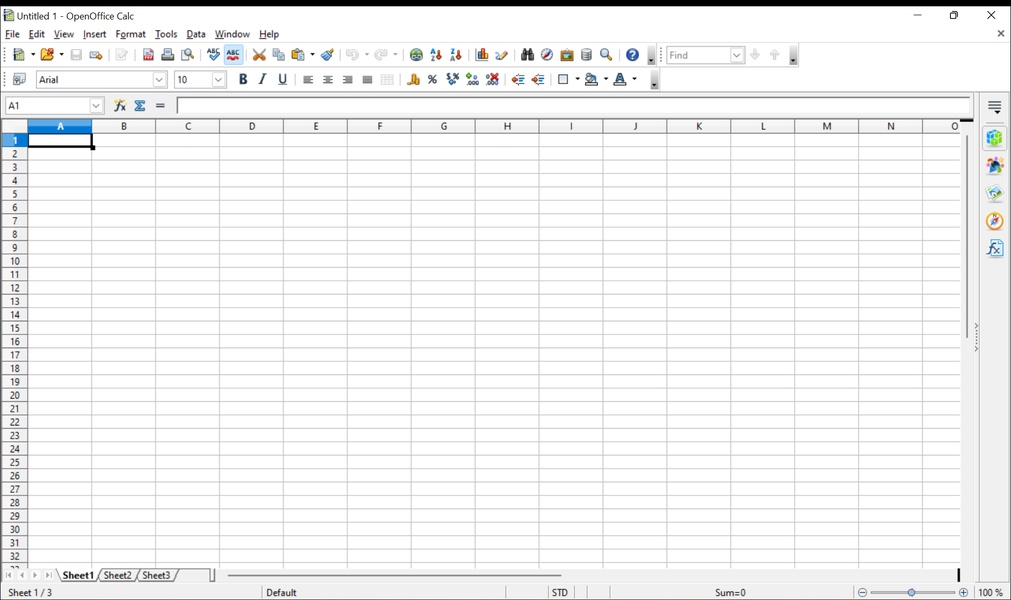Image resolution: width=1011 pixels, height=600 pixels.
Task: Expand the Arial font name dropdown
Action: (x=159, y=80)
